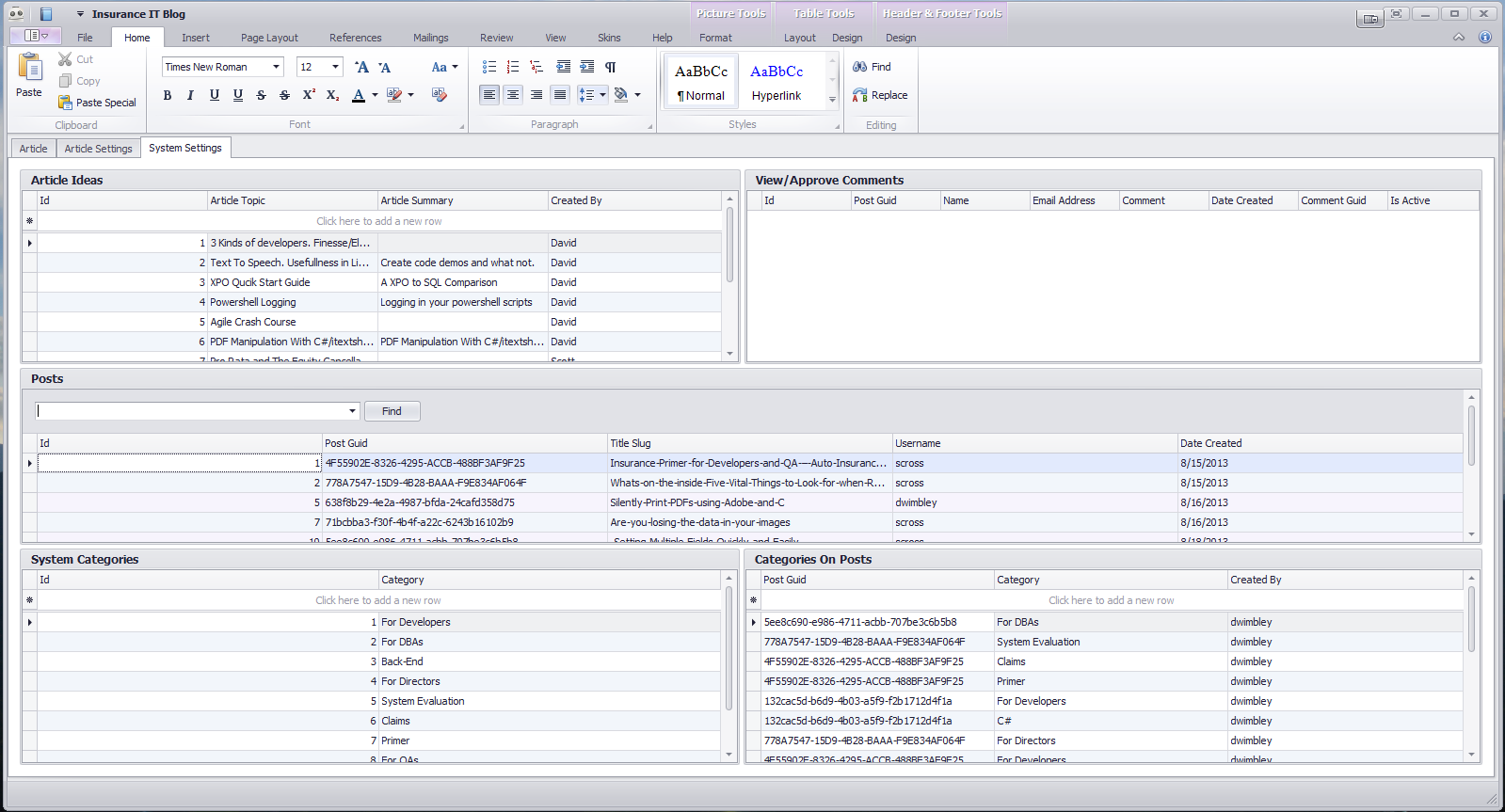Click Replace in the Editing group

point(880,95)
